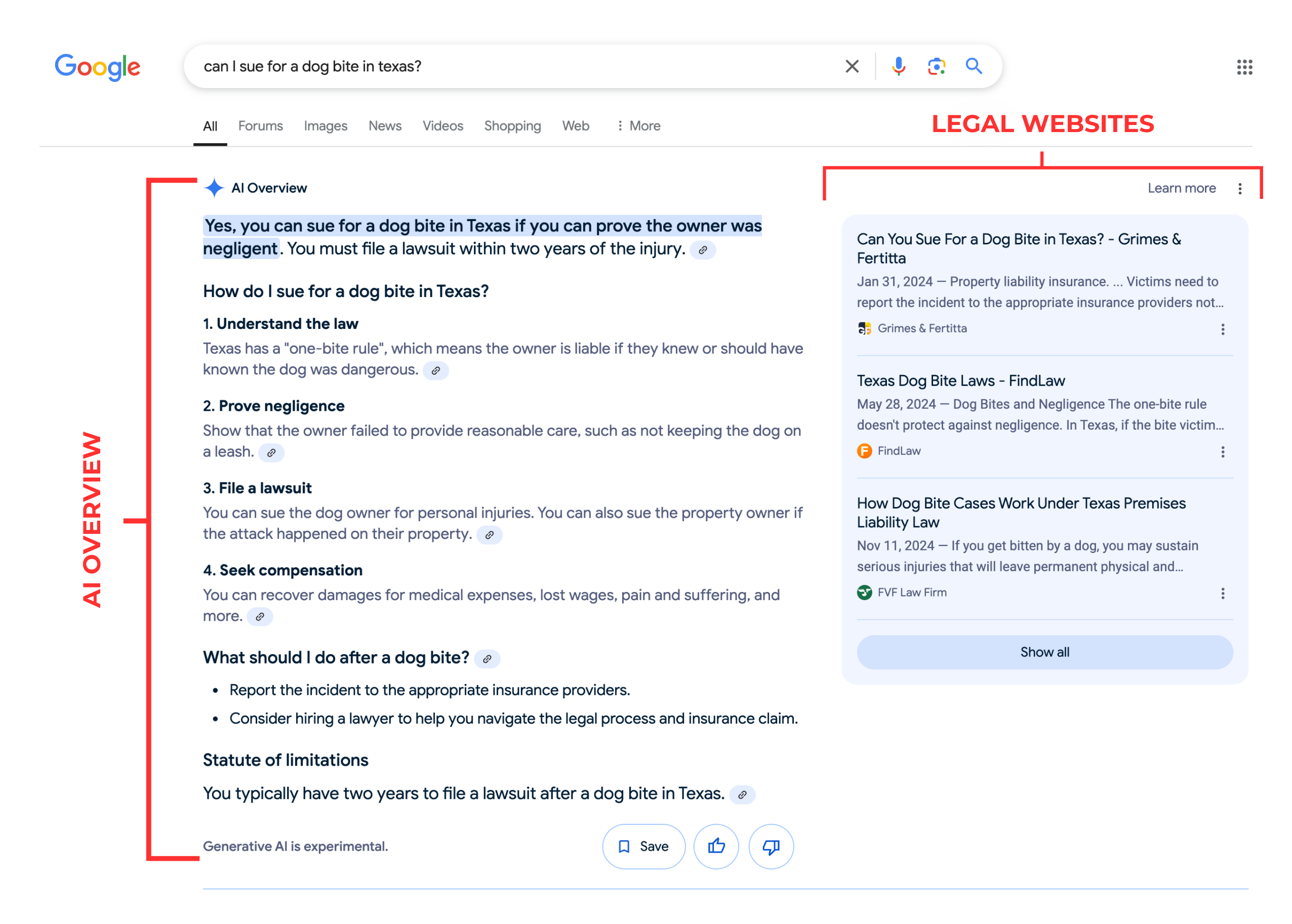Viewport: 1292px width, 924px height.
Task: Click the 'How do I sue for a dog bite in Texas?' heading
Action: pos(345,291)
